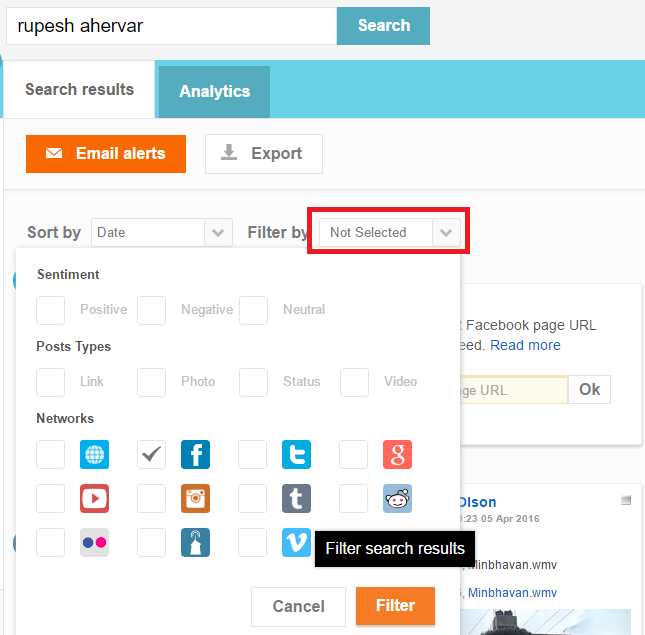The image size is (645, 635).
Task: Click the Twitter network icon
Action: [296, 454]
